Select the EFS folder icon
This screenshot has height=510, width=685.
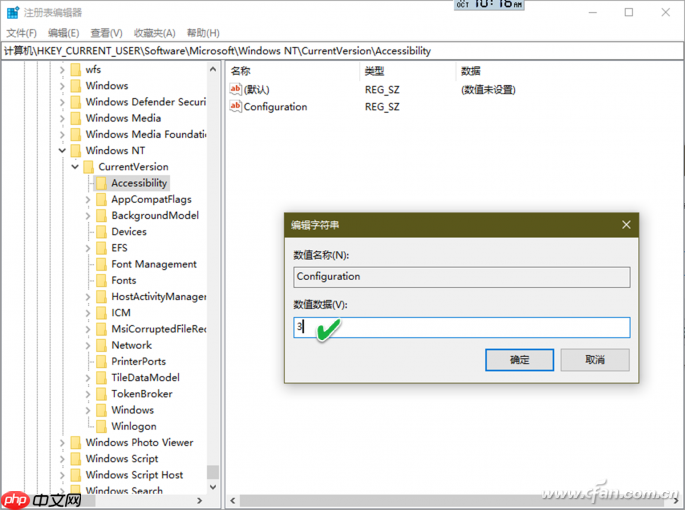point(100,248)
